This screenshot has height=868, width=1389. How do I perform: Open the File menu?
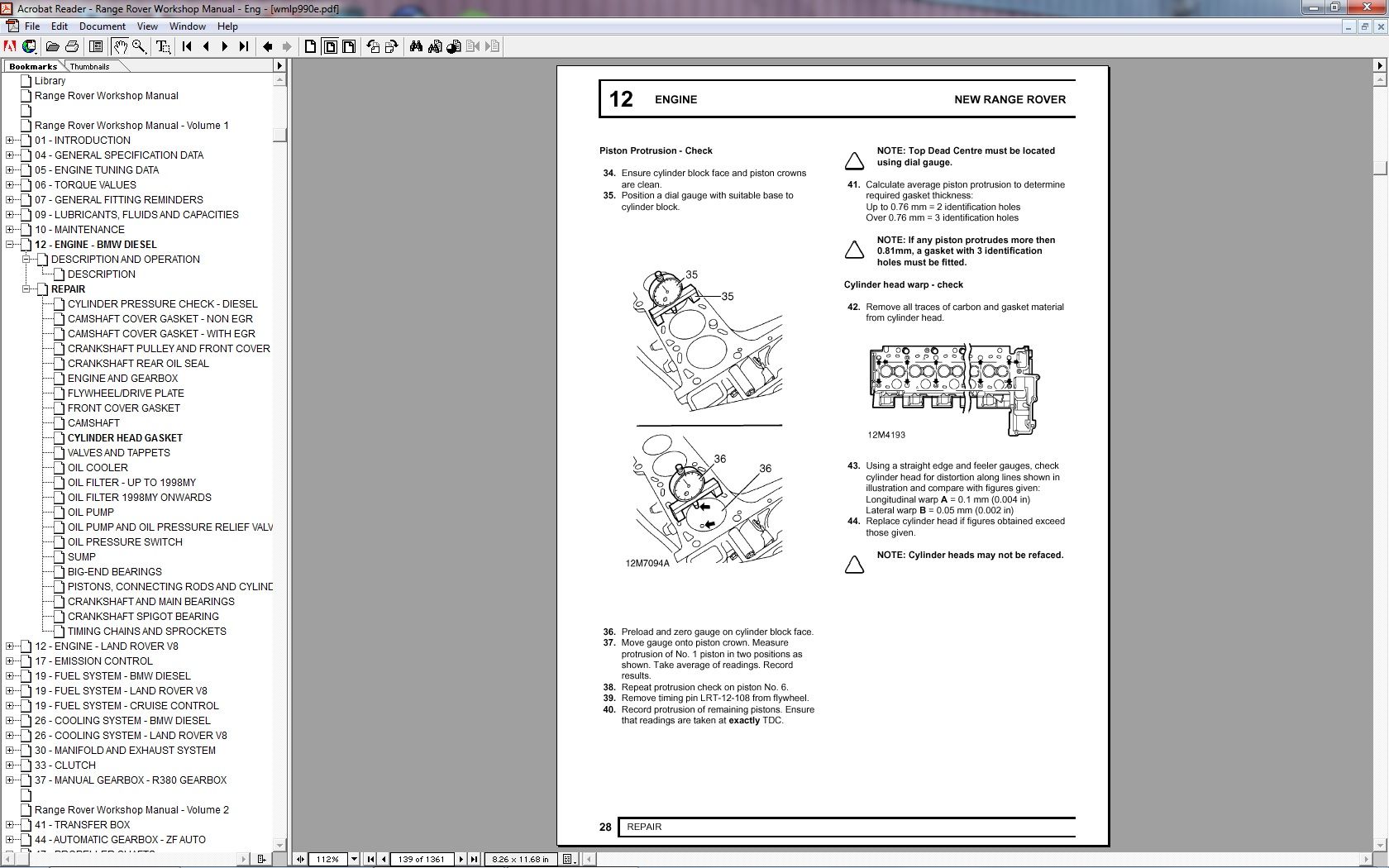pyautogui.click(x=32, y=26)
